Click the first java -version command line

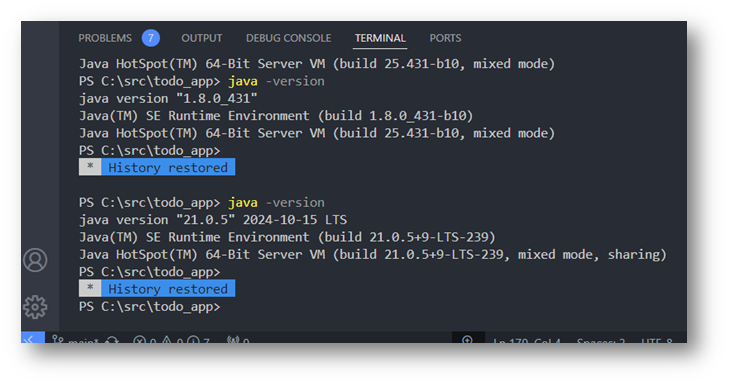coord(202,81)
